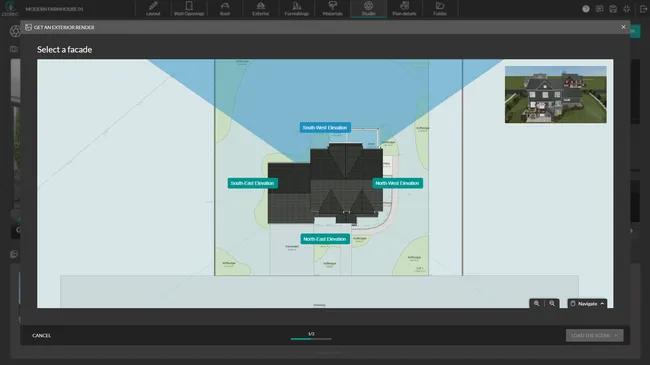Screen dimensions: 650x365
Task: Toggle the fullscreen icon in header
Action: [x=627, y=9]
